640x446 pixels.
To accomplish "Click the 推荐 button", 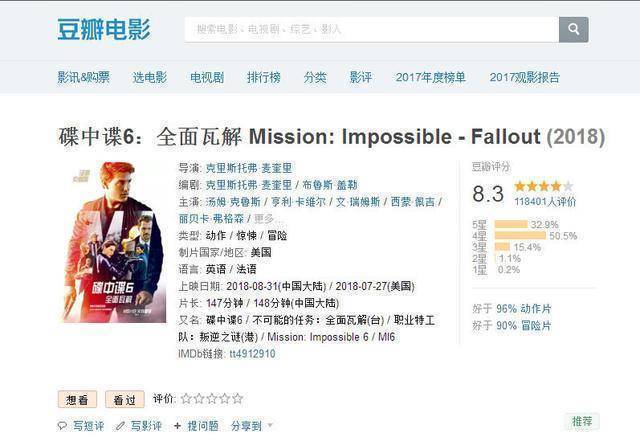I will pos(582,421).
